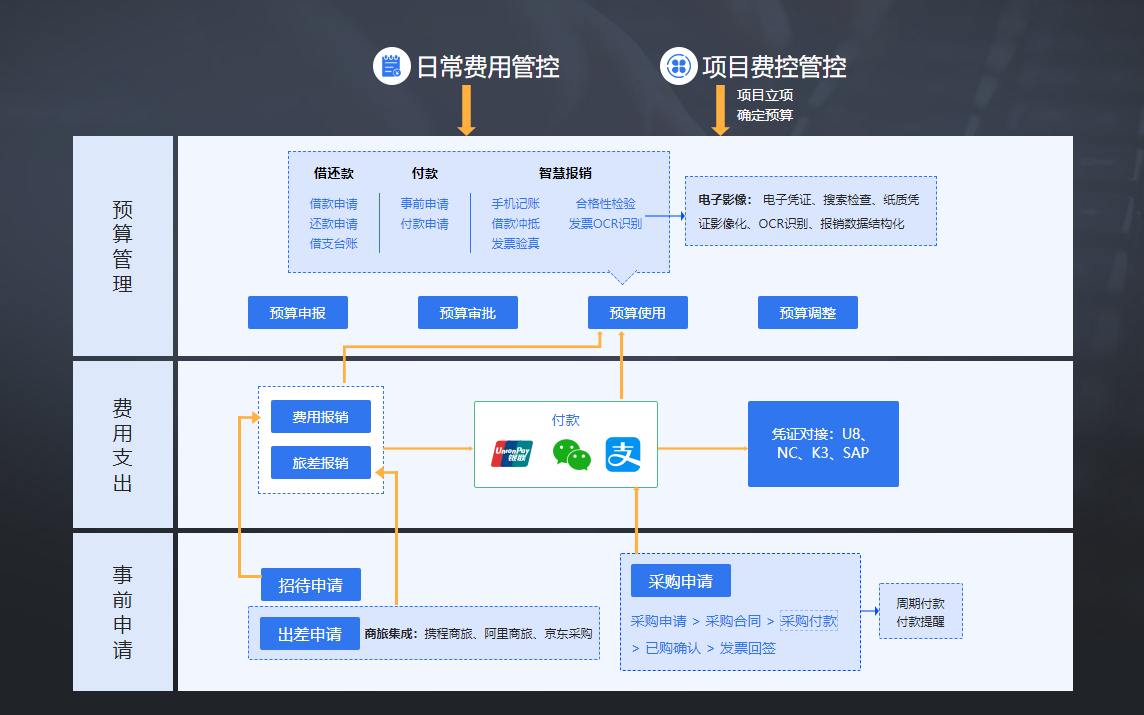1144x715 pixels.
Task: Click the 凭证对接 U8 NC K3 SAP box
Action: (823, 444)
